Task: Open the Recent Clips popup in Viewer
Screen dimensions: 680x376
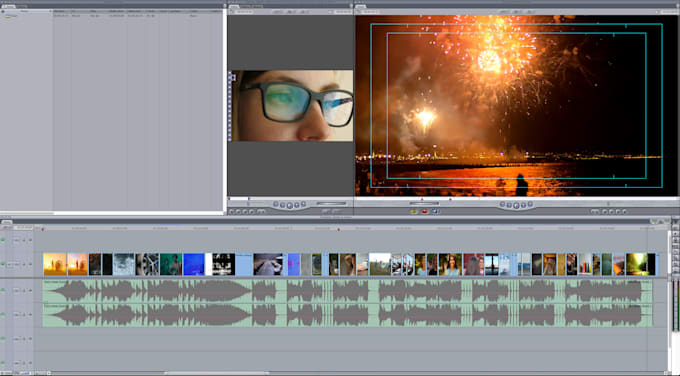Action: pyautogui.click(x=325, y=211)
